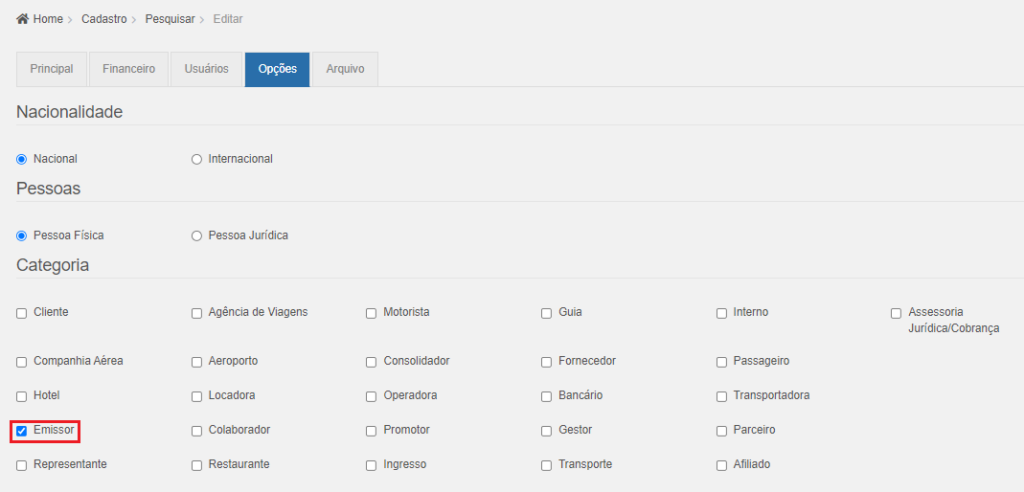
Task: Check the Transportadora checkbox
Action: (x=722, y=396)
